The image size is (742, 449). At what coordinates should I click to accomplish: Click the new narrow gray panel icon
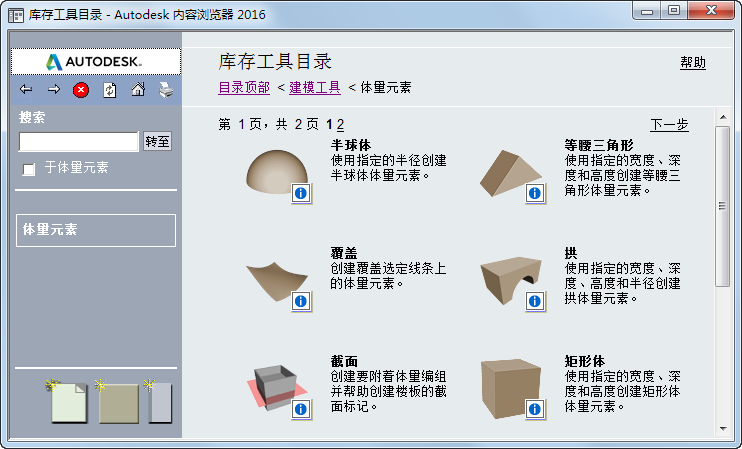click(x=159, y=401)
